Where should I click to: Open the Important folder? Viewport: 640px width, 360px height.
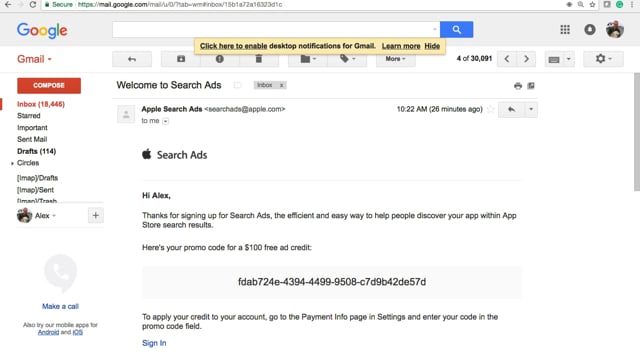(32, 128)
